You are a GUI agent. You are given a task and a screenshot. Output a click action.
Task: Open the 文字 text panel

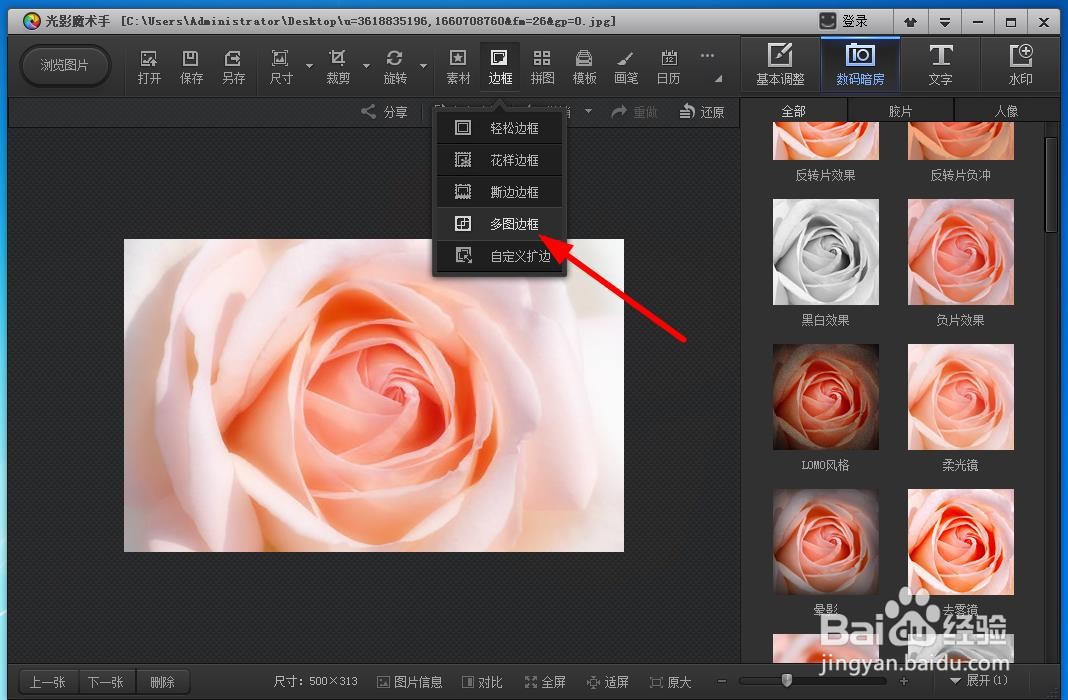941,65
